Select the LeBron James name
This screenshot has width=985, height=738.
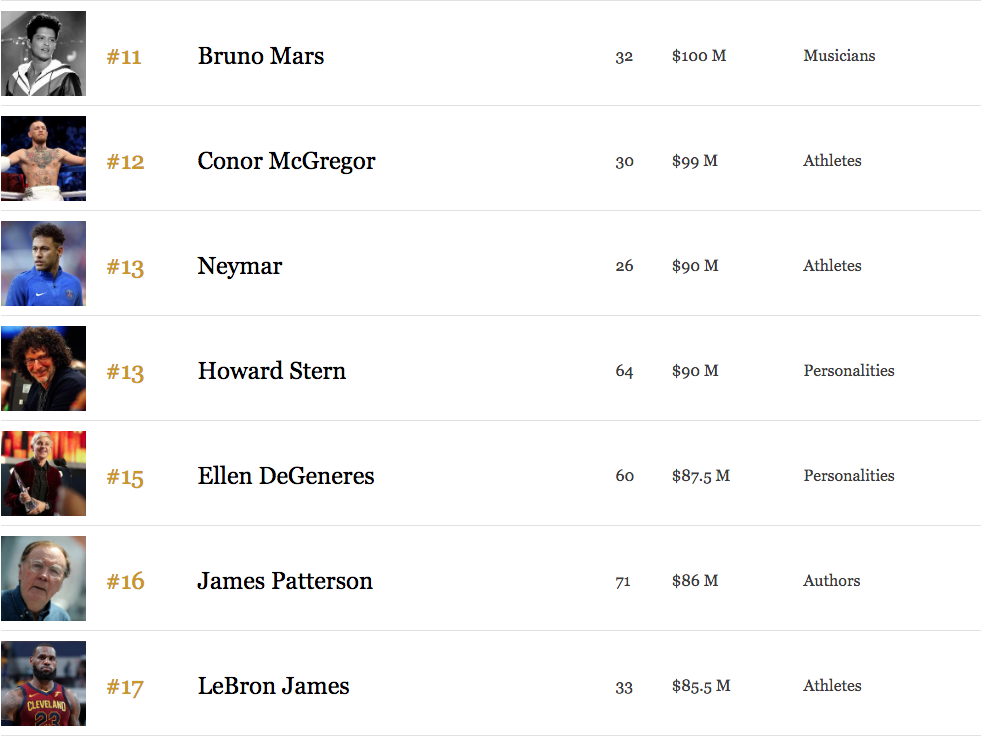pyautogui.click(x=273, y=686)
